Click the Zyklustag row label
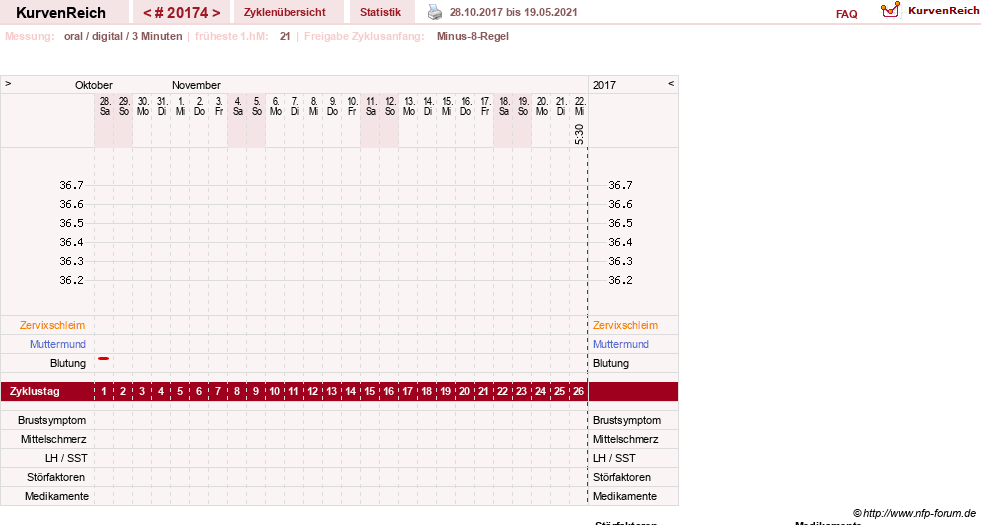 pyautogui.click(x=35, y=392)
